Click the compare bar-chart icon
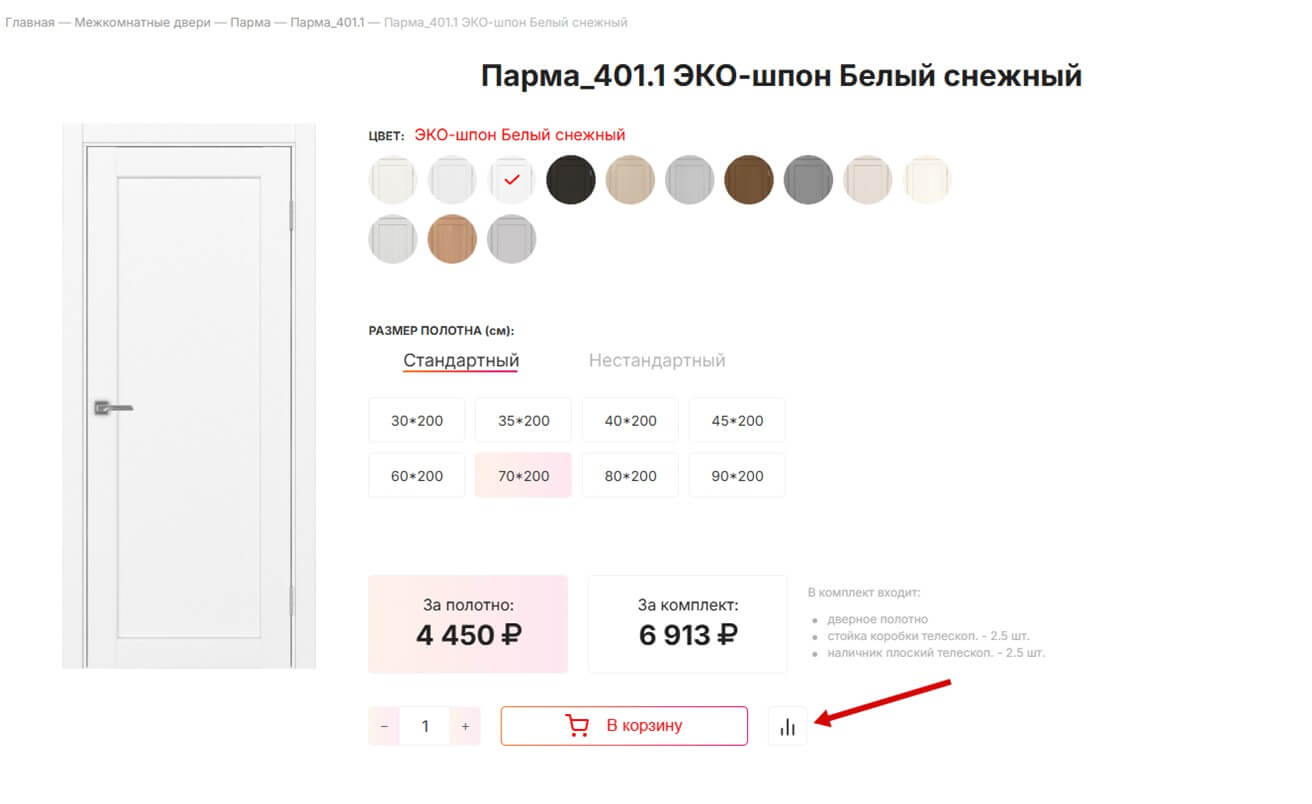Screen dimensions: 1312x804 tap(788, 726)
